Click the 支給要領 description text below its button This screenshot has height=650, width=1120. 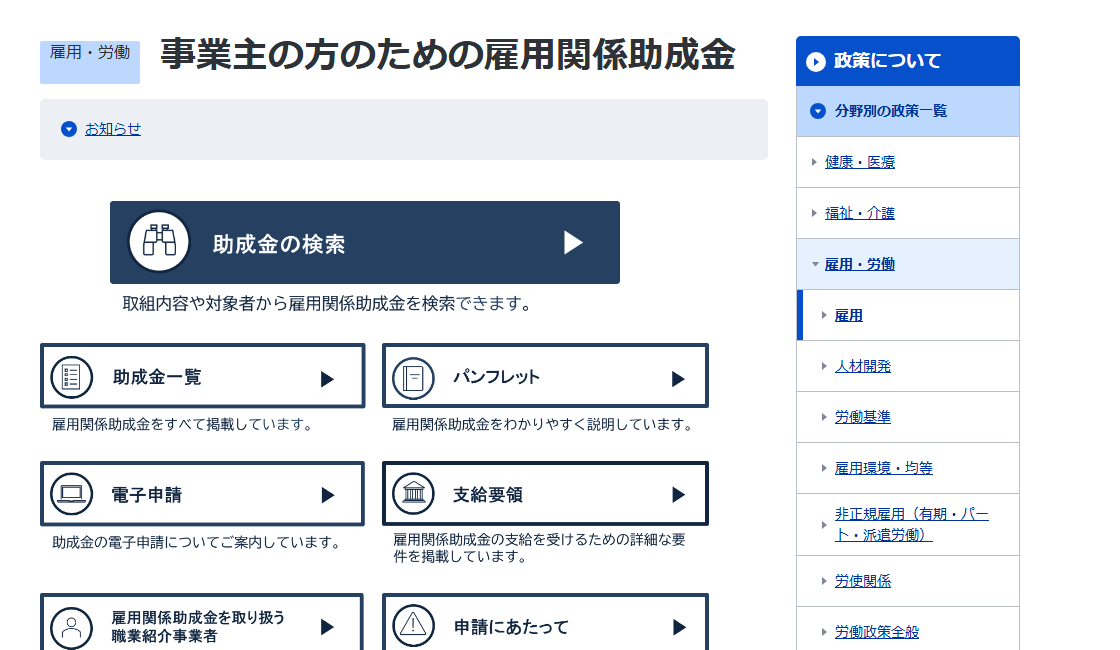coord(539,548)
